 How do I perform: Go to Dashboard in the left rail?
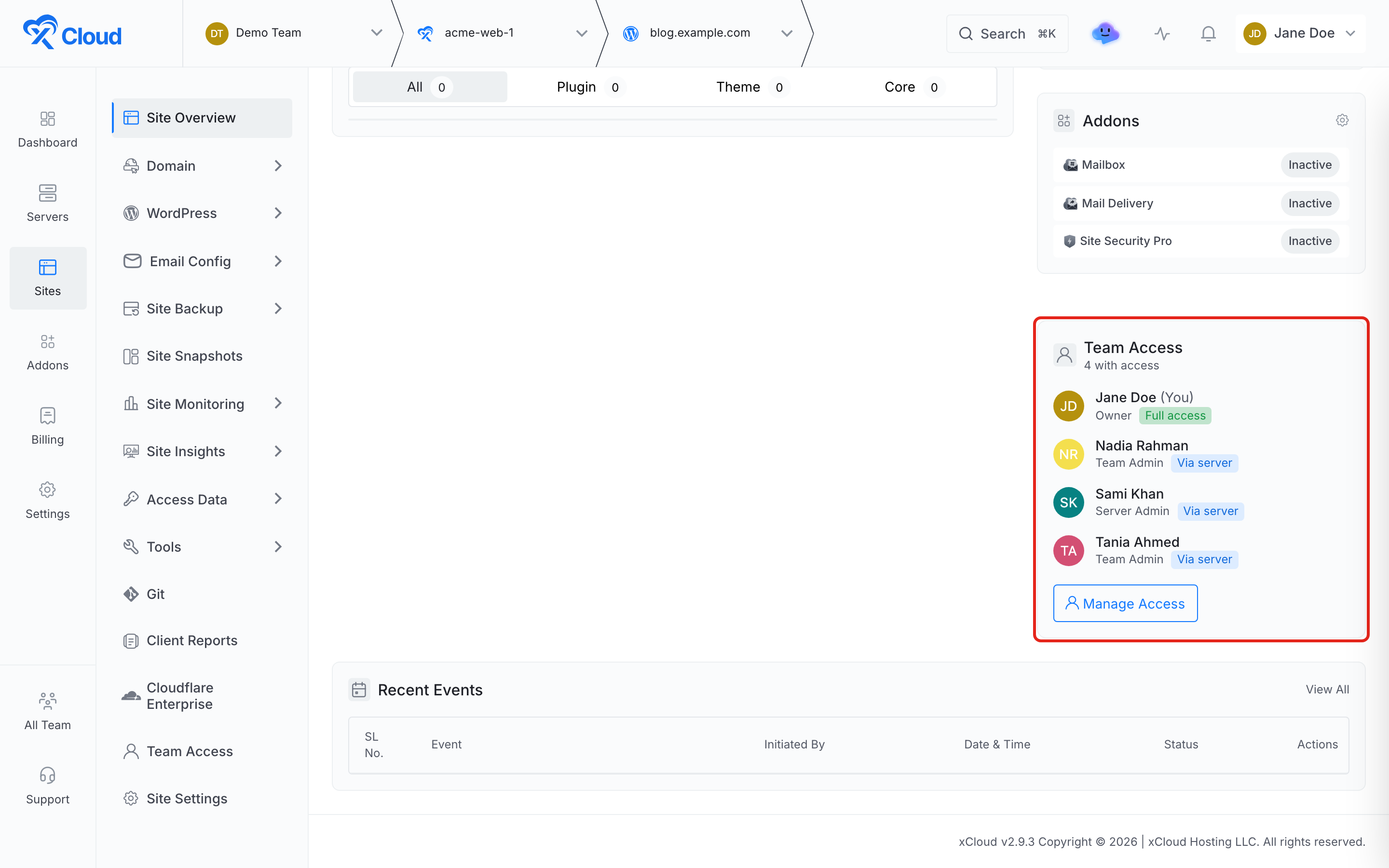[x=48, y=130]
